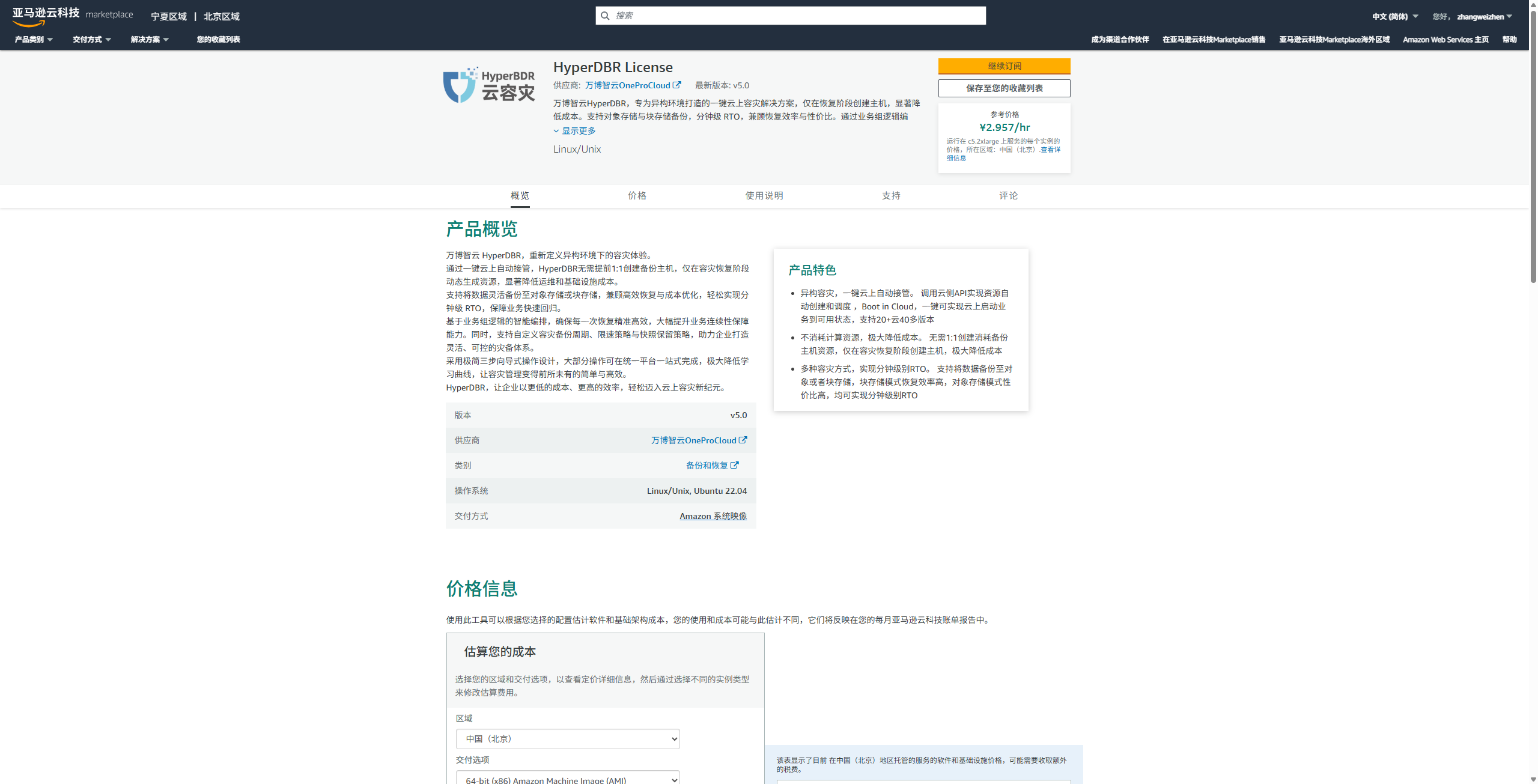Switch to the 价格 tab
The height and width of the screenshot is (784, 1538).
(x=637, y=195)
